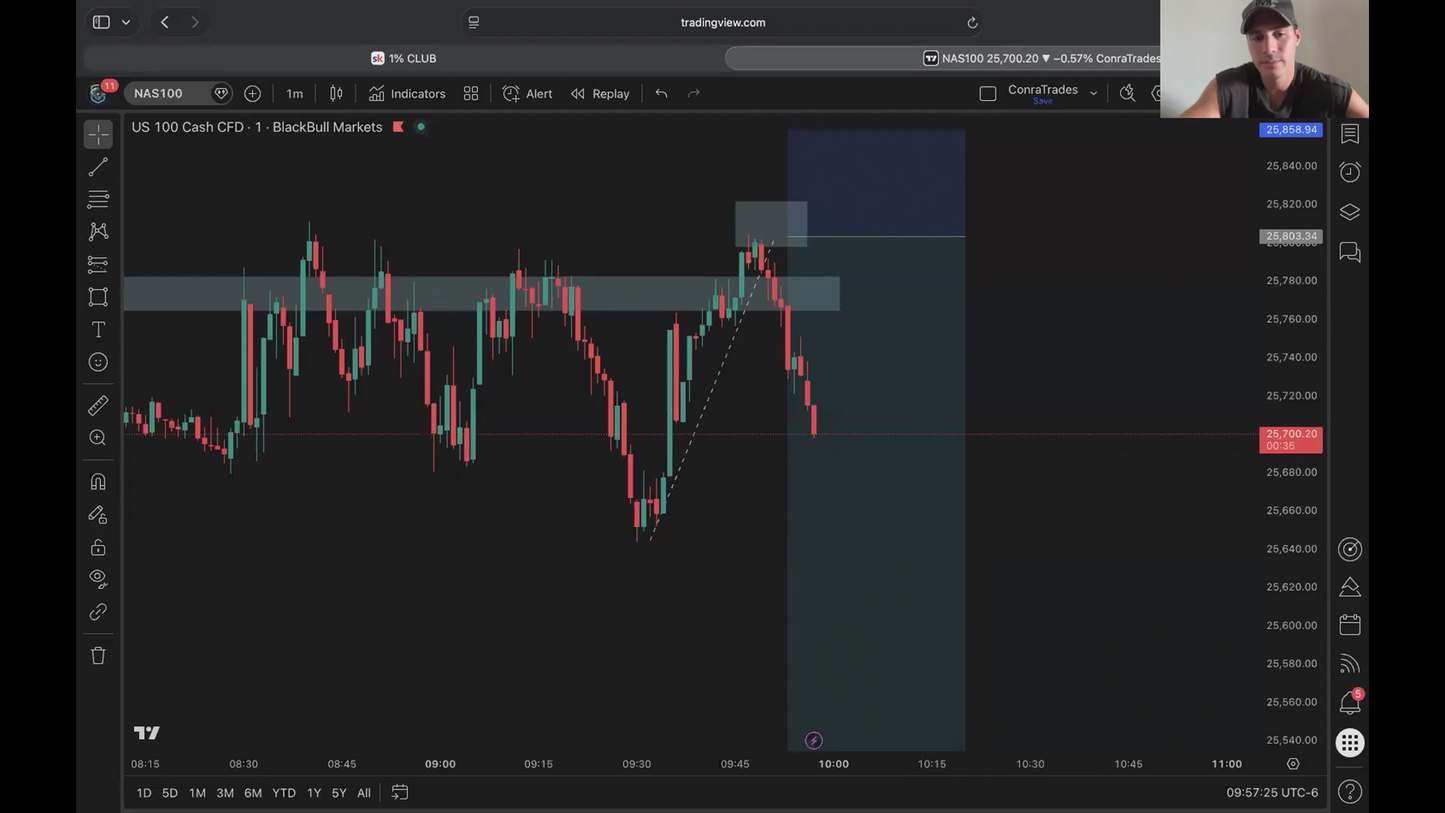Click the blue 25,858.94 price label
1445x813 pixels.
(x=1291, y=130)
